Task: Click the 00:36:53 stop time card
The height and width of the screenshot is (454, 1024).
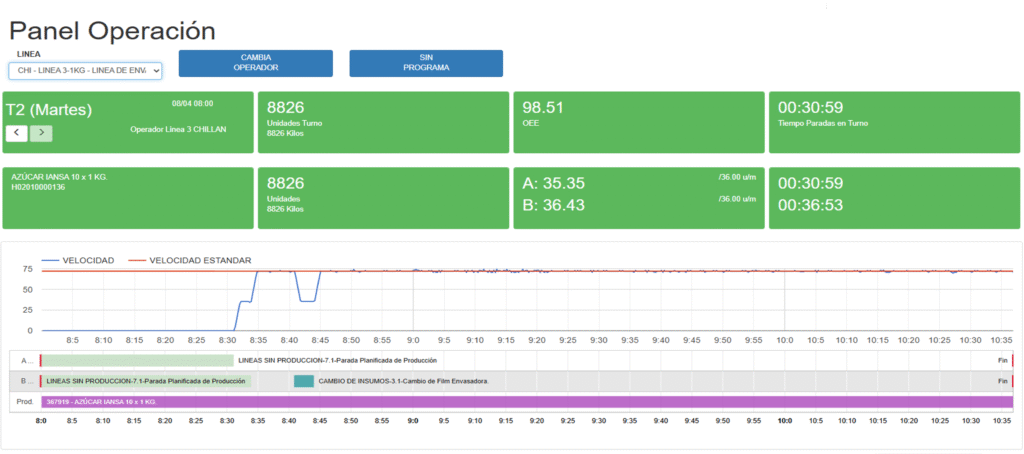Action: (893, 206)
